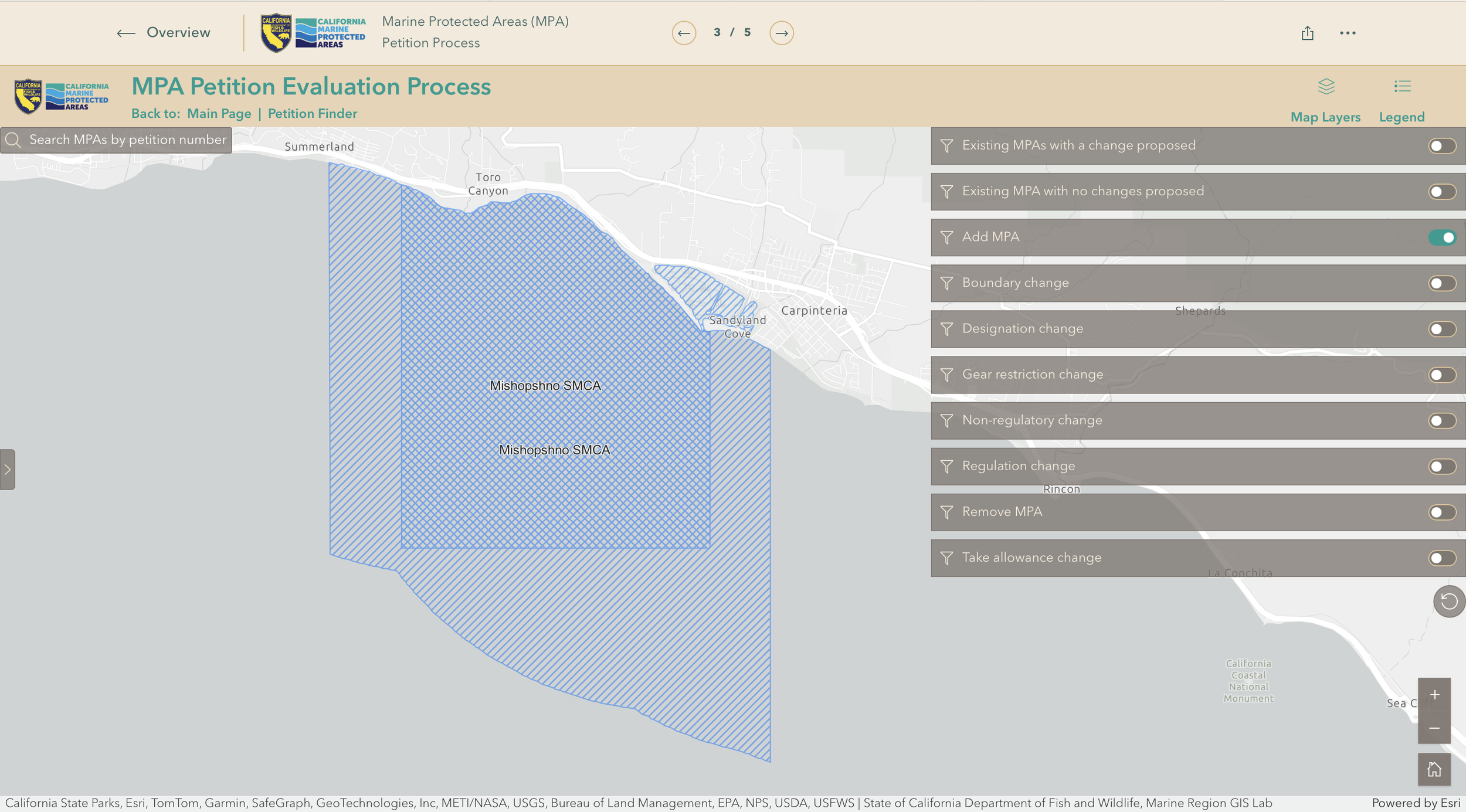Click the share icon in header
This screenshot has height=812, width=1466.
tap(1307, 33)
